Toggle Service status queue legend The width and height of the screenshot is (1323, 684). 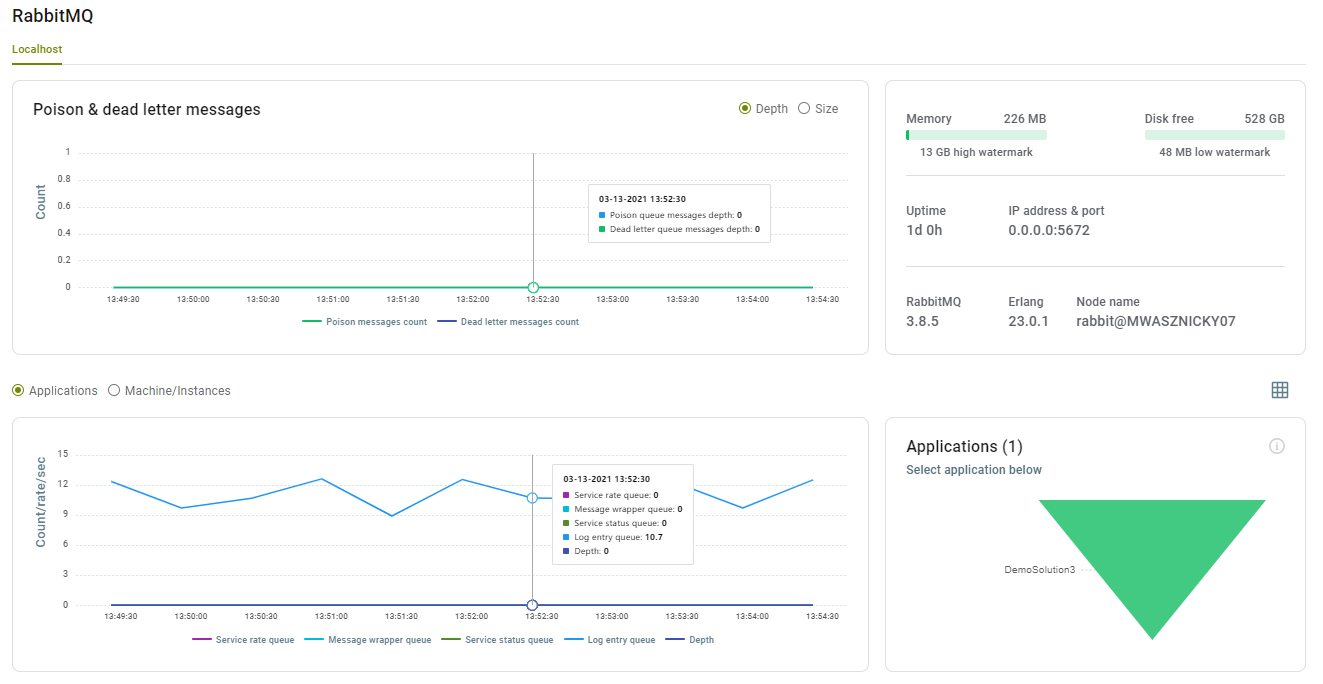[497, 640]
